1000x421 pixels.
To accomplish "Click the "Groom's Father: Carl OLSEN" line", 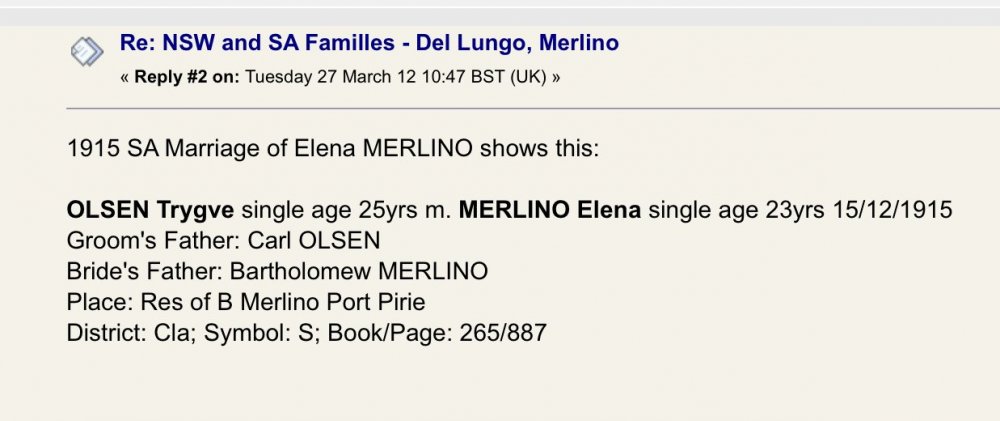I will coord(223,240).
